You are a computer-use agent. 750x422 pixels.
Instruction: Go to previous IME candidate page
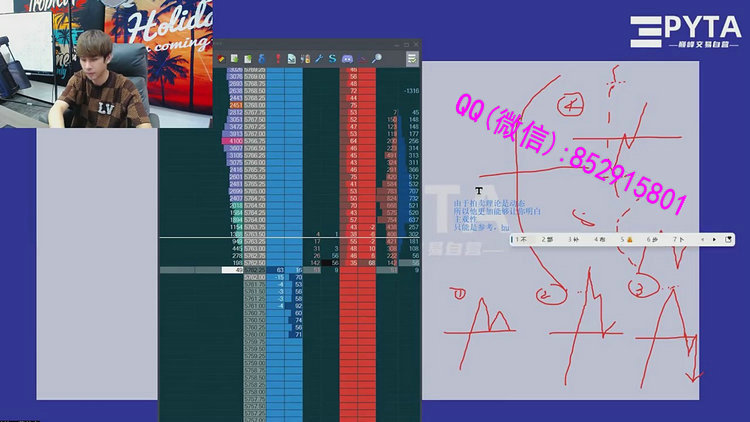(x=702, y=239)
